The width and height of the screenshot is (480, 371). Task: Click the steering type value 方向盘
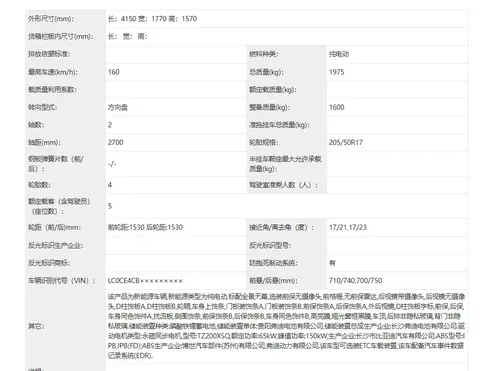118,107
